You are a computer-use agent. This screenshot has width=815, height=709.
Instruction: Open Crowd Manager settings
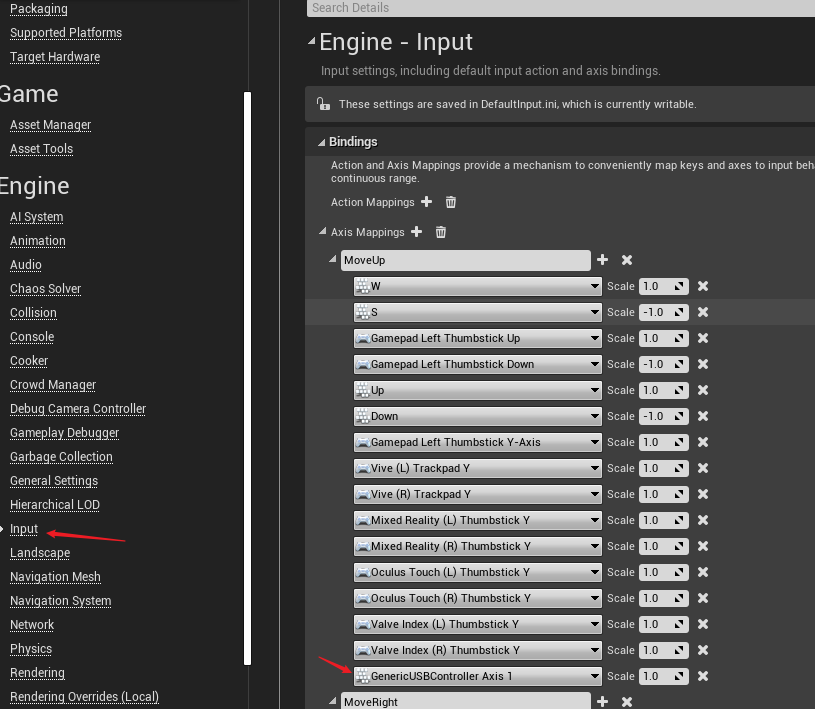tap(53, 385)
